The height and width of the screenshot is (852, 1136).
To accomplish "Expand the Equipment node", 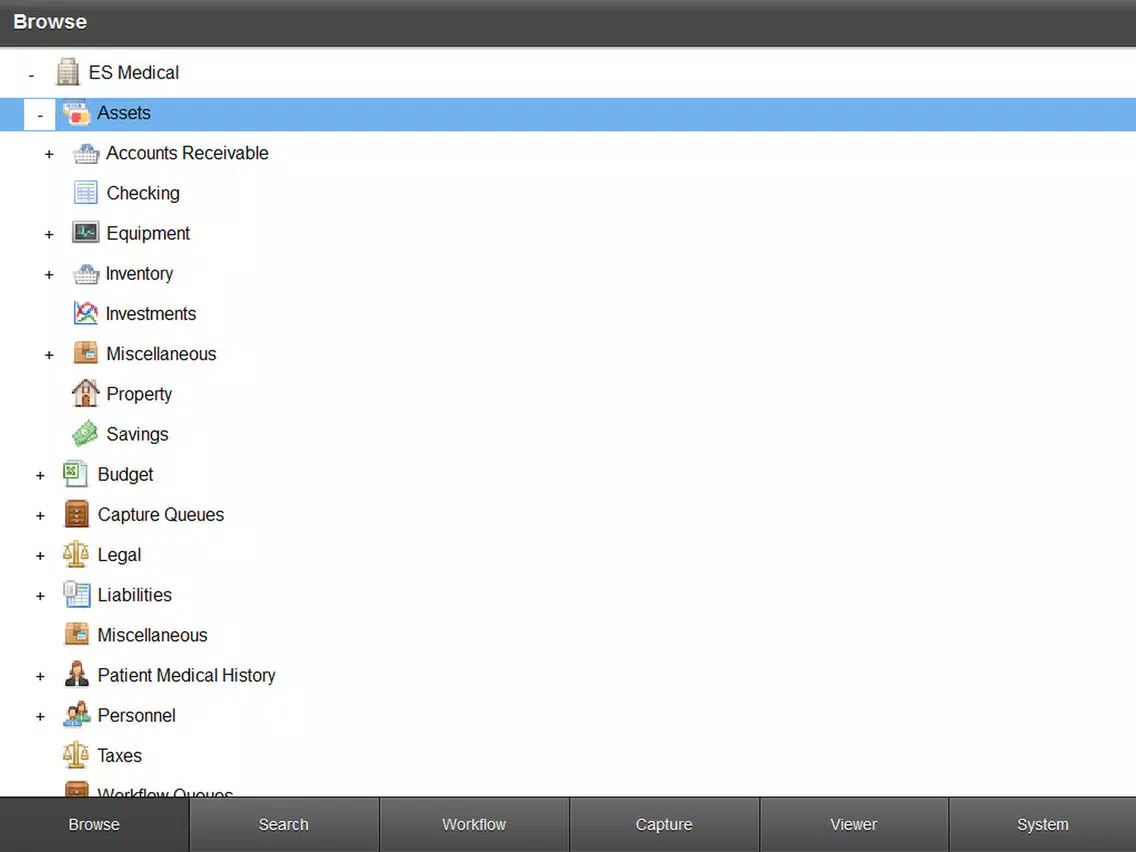I will (x=49, y=234).
